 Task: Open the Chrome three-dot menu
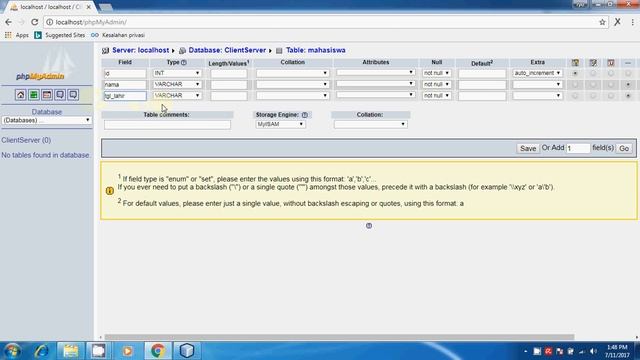coord(633,22)
